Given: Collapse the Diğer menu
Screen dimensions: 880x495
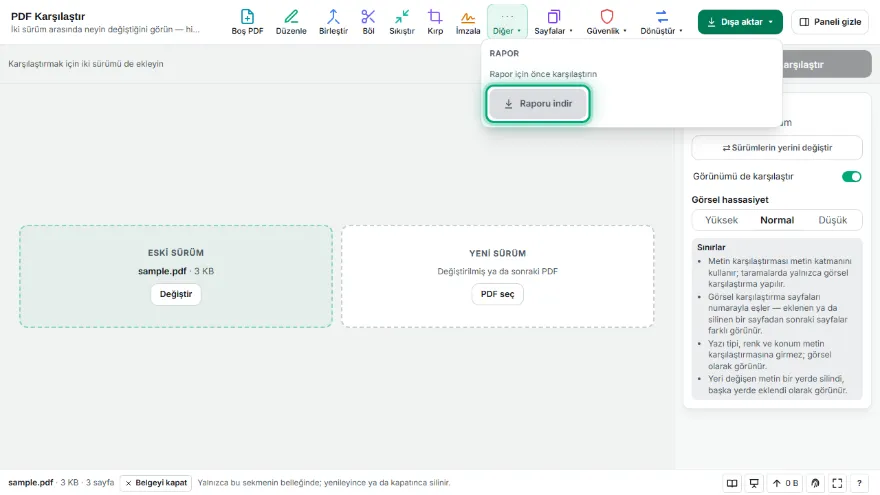Looking at the screenshot, I should point(507,22).
